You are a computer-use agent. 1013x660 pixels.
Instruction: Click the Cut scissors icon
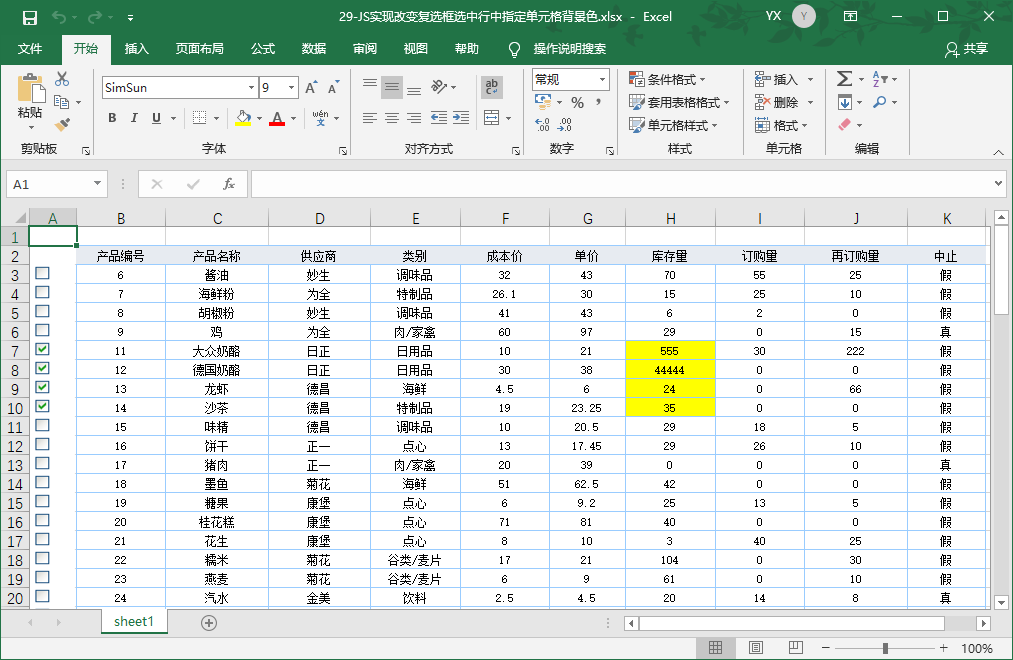[62, 79]
